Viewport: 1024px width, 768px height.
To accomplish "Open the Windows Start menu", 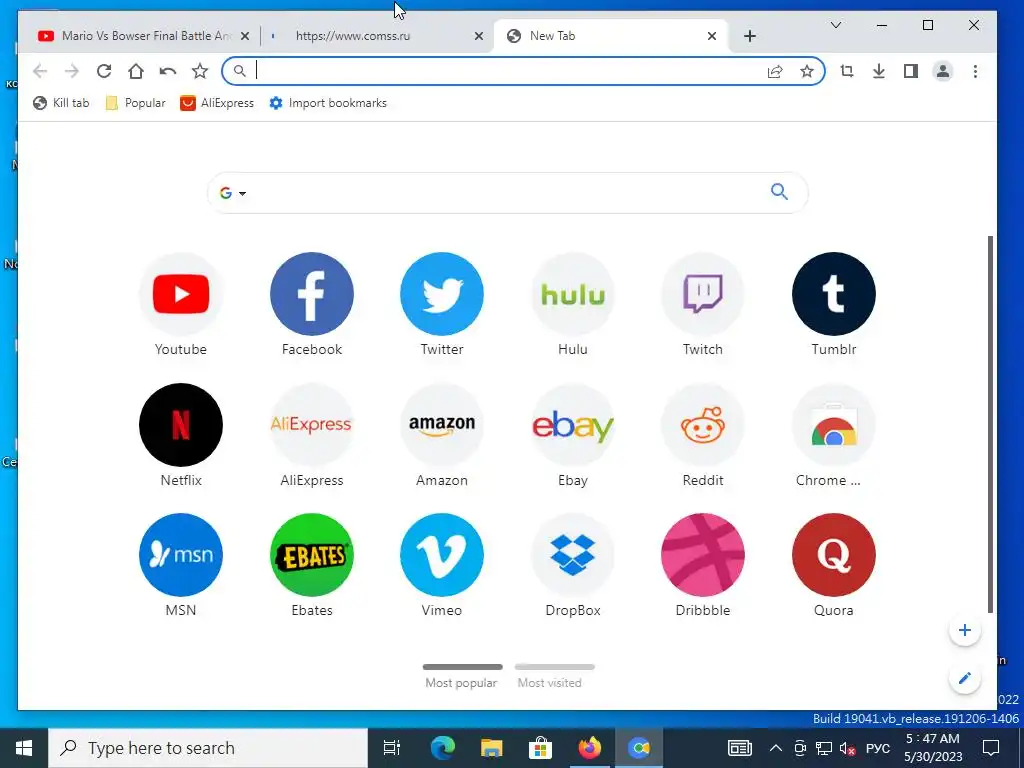I will pos(24,748).
